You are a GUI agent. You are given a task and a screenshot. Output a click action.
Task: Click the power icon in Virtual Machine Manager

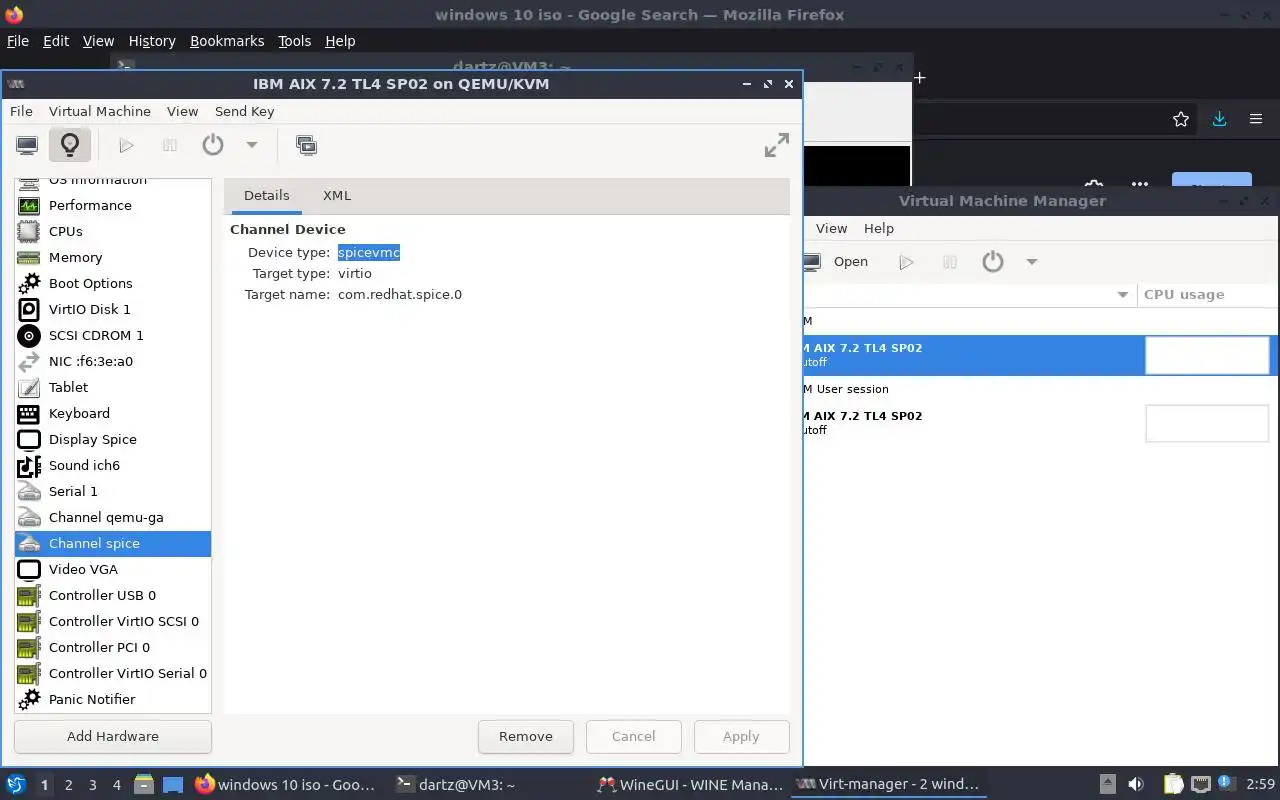point(993,262)
